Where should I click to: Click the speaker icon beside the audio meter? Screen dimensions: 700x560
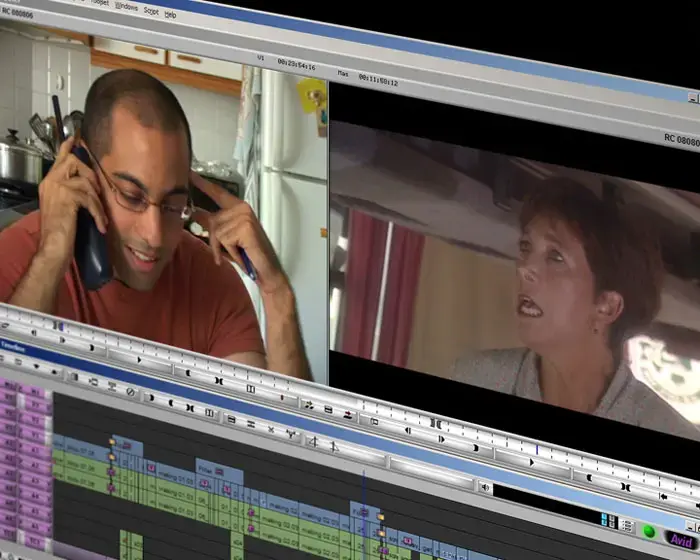click(x=485, y=487)
